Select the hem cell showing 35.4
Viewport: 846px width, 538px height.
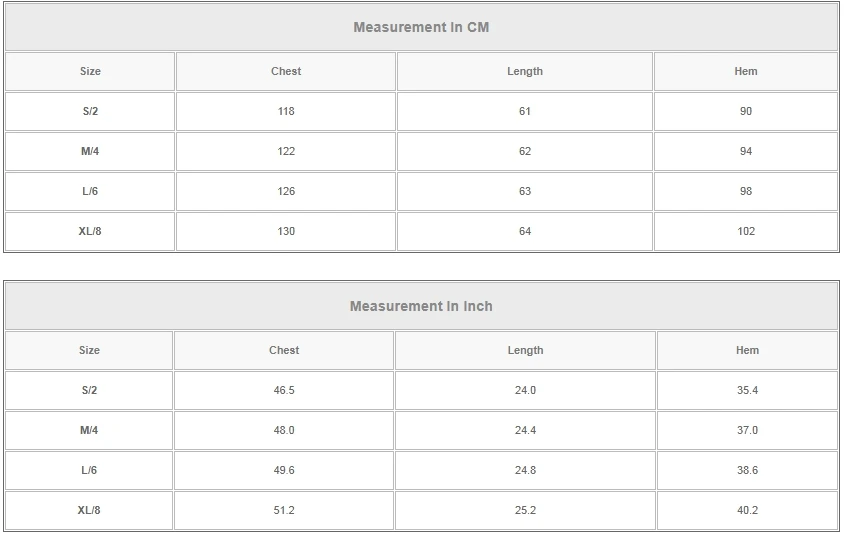[x=747, y=390]
